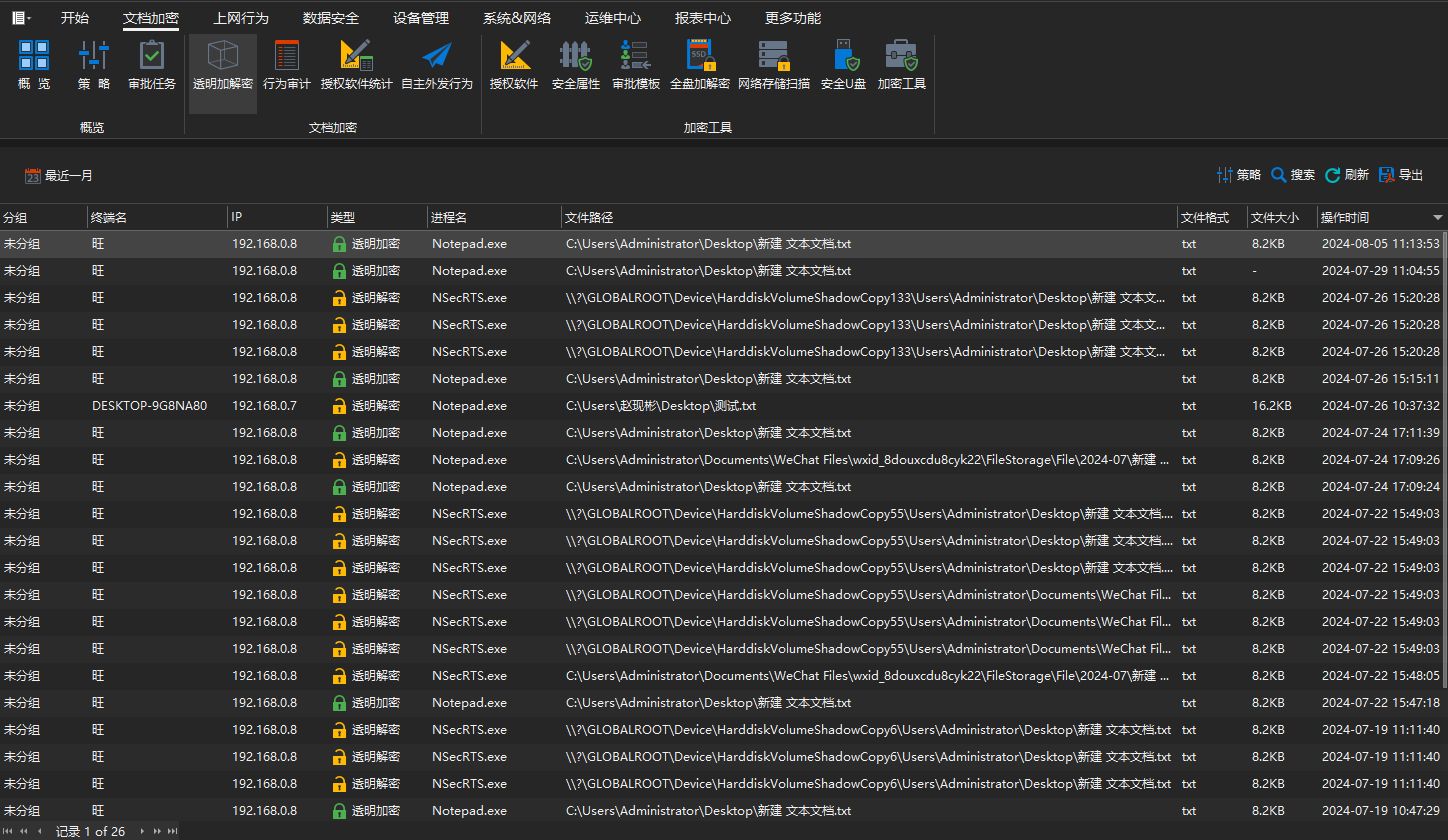Sort by the 类型 column header
The width and height of the screenshot is (1448, 840).
pyautogui.click(x=378, y=217)
